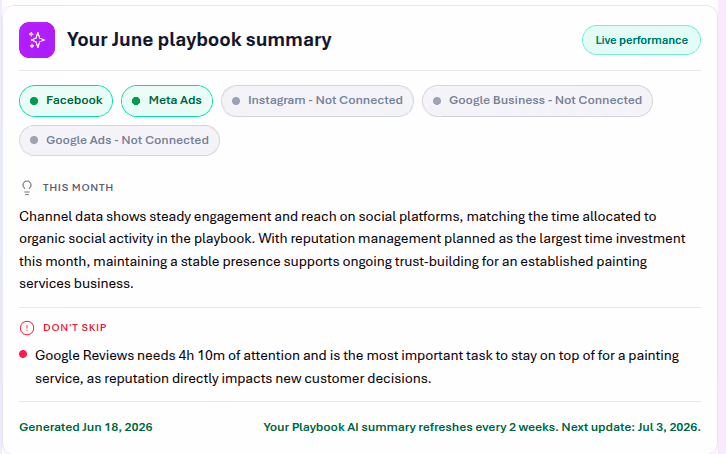Connect Instagram via its Not Connected chip
The height and width of the screenshot is (454, 726).
tap(317, 101)
